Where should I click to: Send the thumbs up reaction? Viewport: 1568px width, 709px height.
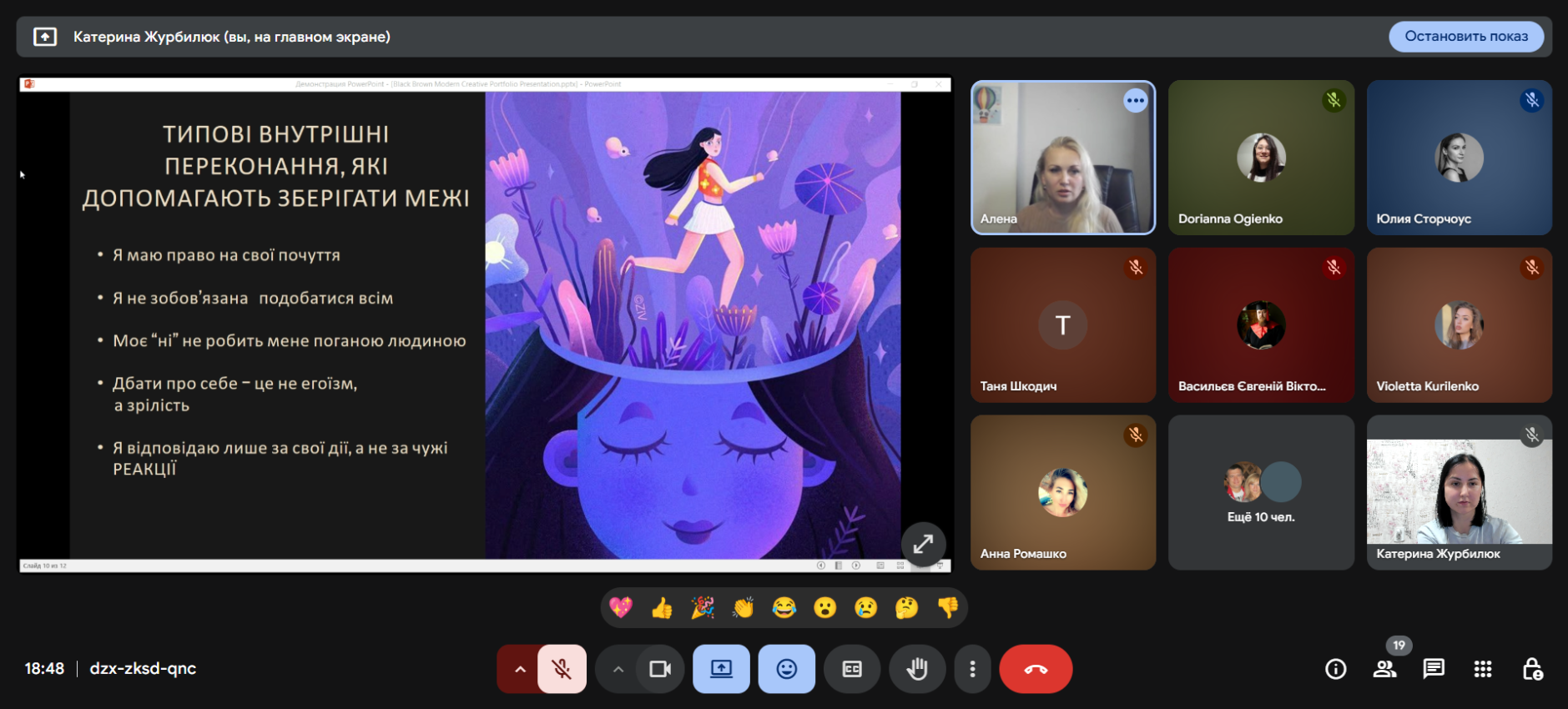662,608
